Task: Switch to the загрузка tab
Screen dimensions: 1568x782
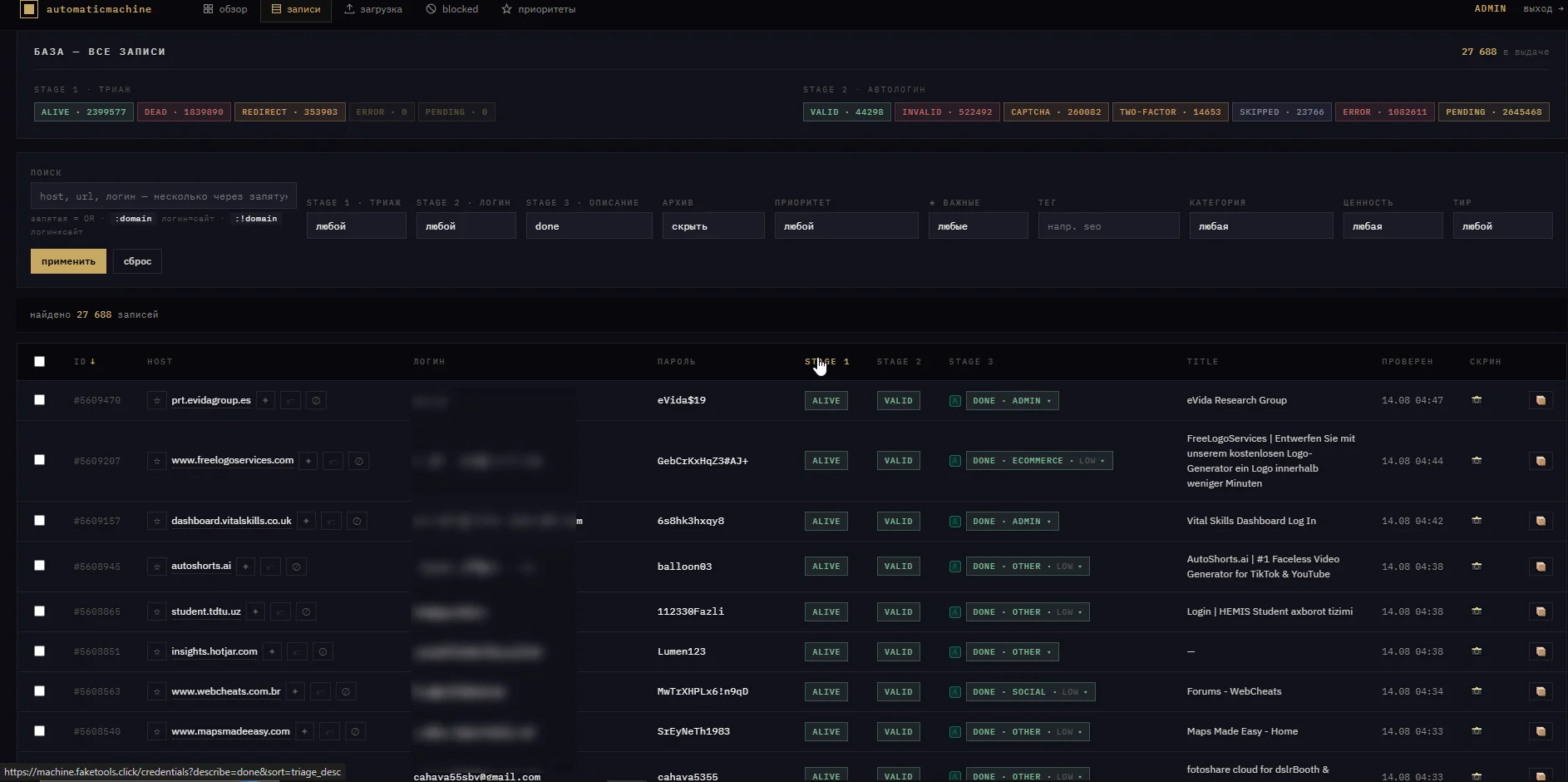Action: (x=373, y=9)
